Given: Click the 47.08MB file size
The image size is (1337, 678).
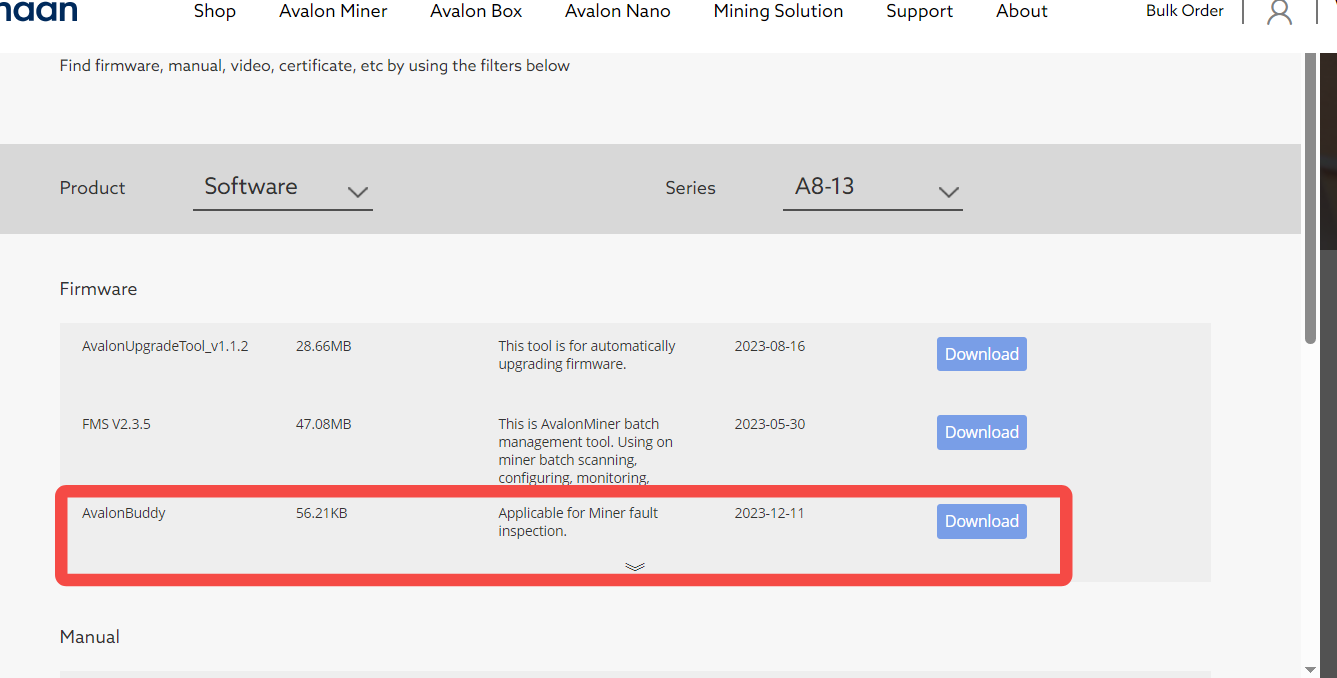Looking at the screenshot, I should click(x=324, y=424).
